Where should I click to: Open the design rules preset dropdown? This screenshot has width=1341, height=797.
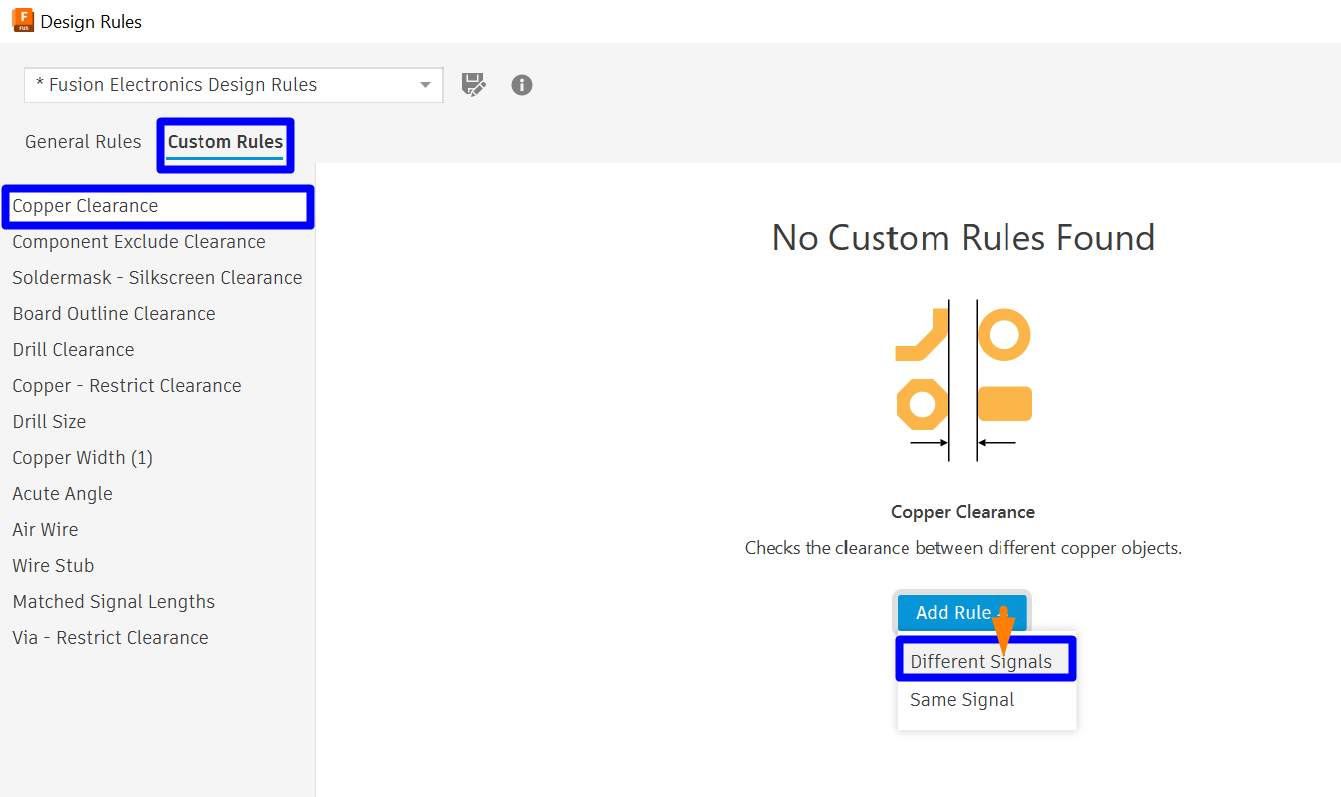pos(425,85)
